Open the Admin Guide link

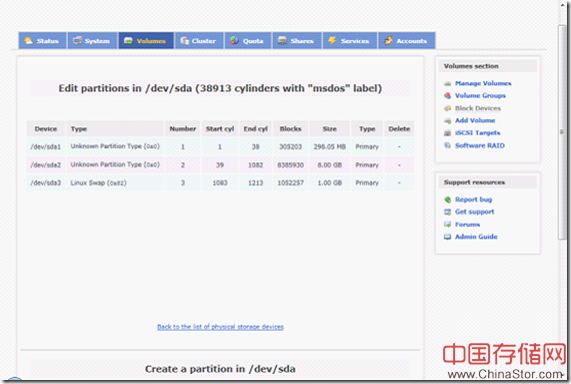(476, 237)
